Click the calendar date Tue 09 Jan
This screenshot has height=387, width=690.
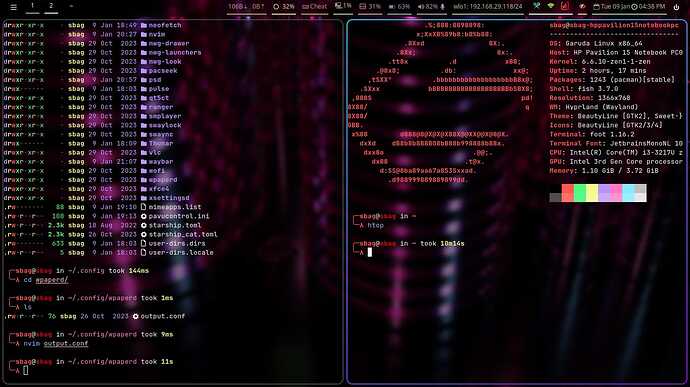click(x=612, y=7)
